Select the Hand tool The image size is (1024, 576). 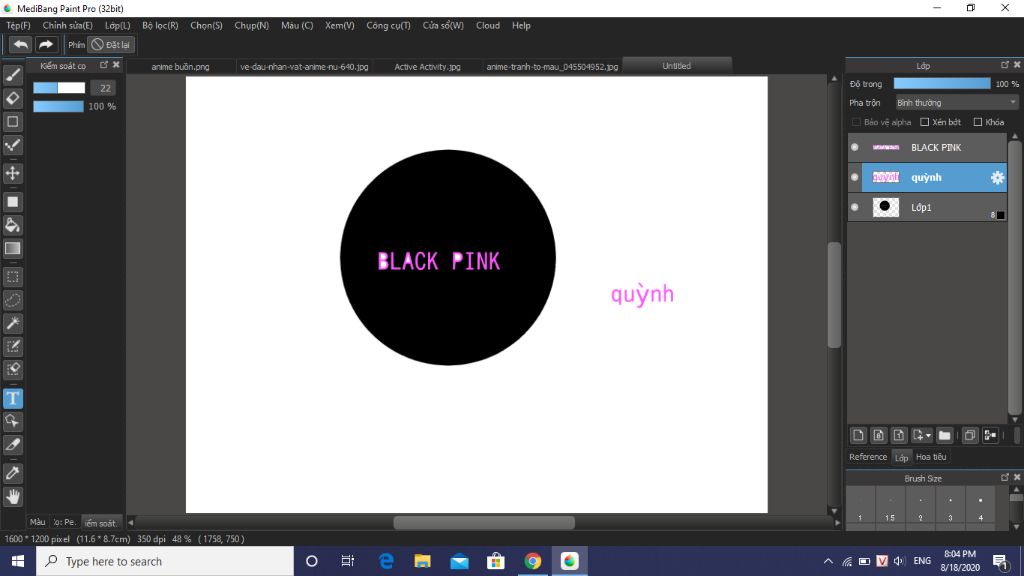(12, 497)
